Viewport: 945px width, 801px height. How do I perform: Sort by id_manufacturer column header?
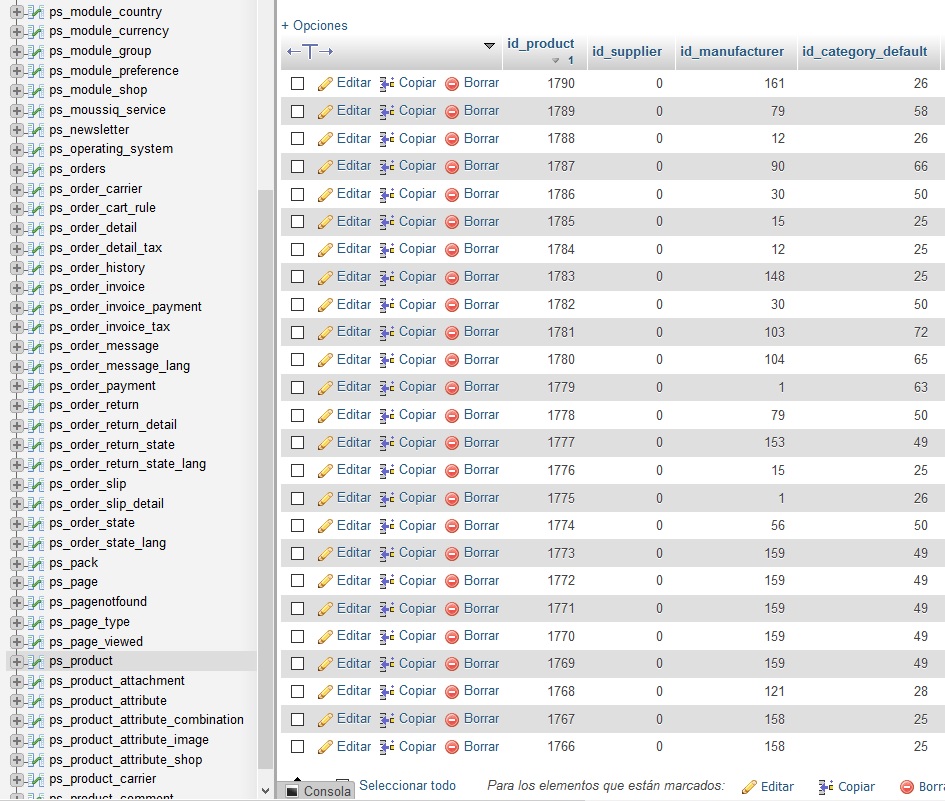[x=732, y=52]
